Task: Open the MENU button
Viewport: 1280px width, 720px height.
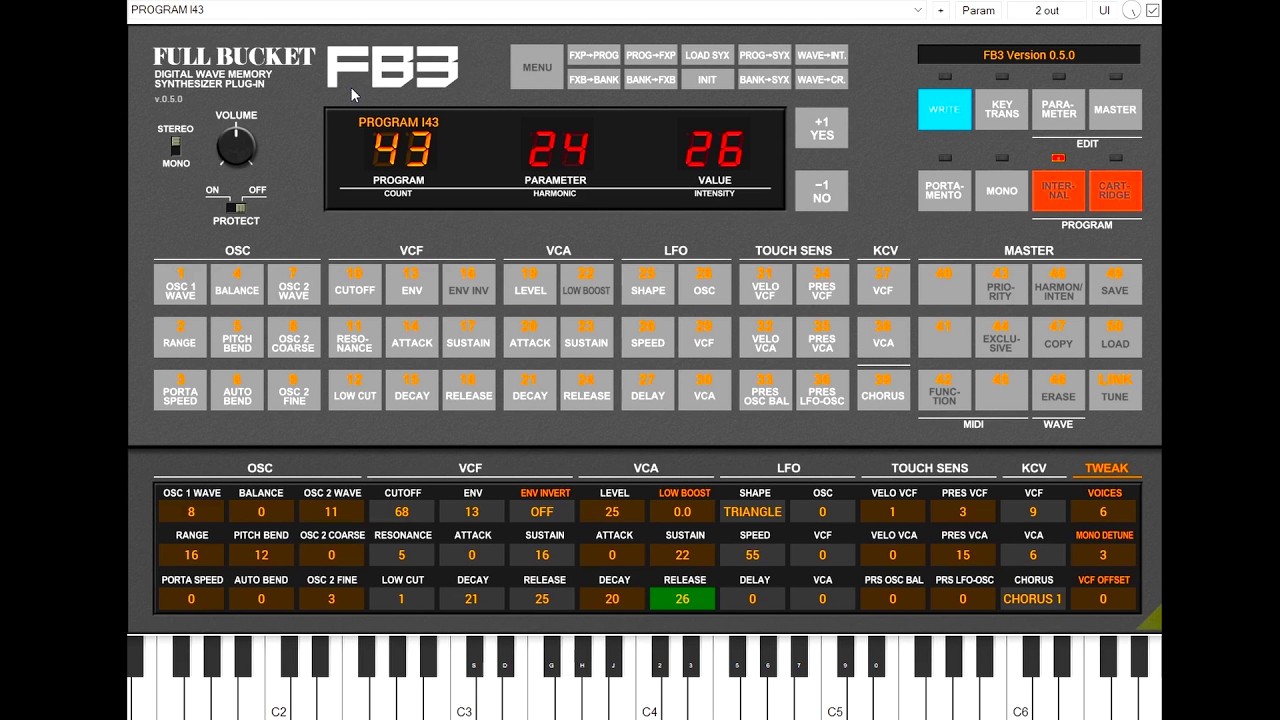Action: (537, 67)
